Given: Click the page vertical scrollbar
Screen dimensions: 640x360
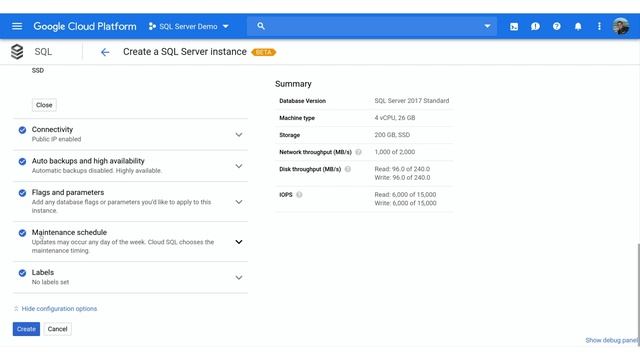Looking at the screenshot, I should (638, 294).
